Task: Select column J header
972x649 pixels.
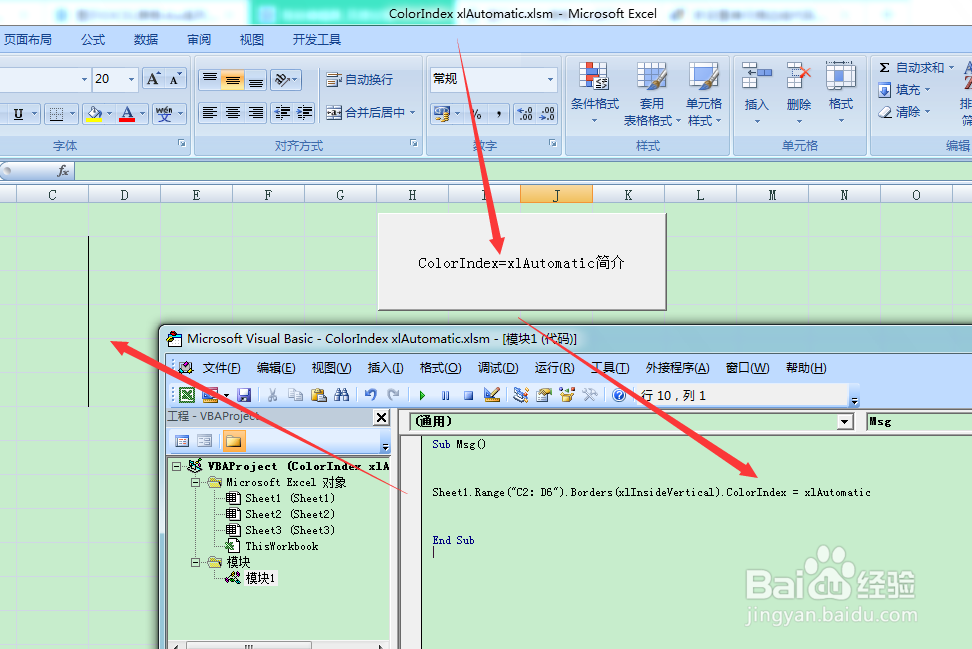Action: pyautogui.click(x=556, y=194)
